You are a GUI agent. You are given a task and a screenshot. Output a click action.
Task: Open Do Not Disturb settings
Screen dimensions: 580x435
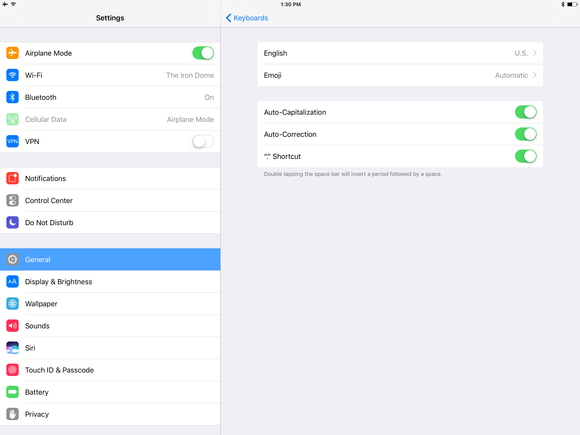(110, 222)
